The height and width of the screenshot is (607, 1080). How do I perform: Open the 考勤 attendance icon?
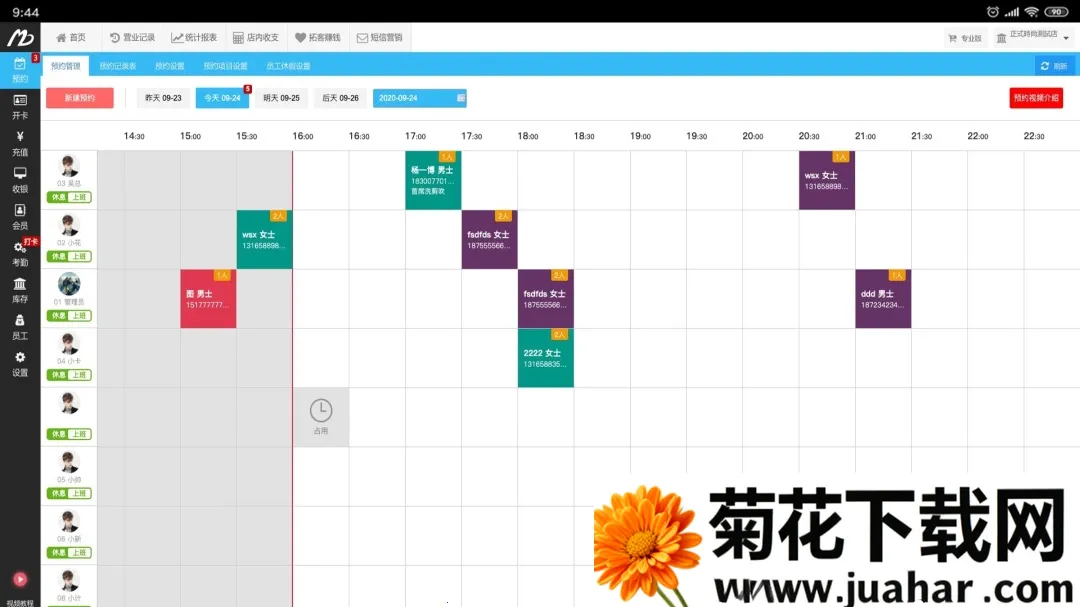click(20, 248)
